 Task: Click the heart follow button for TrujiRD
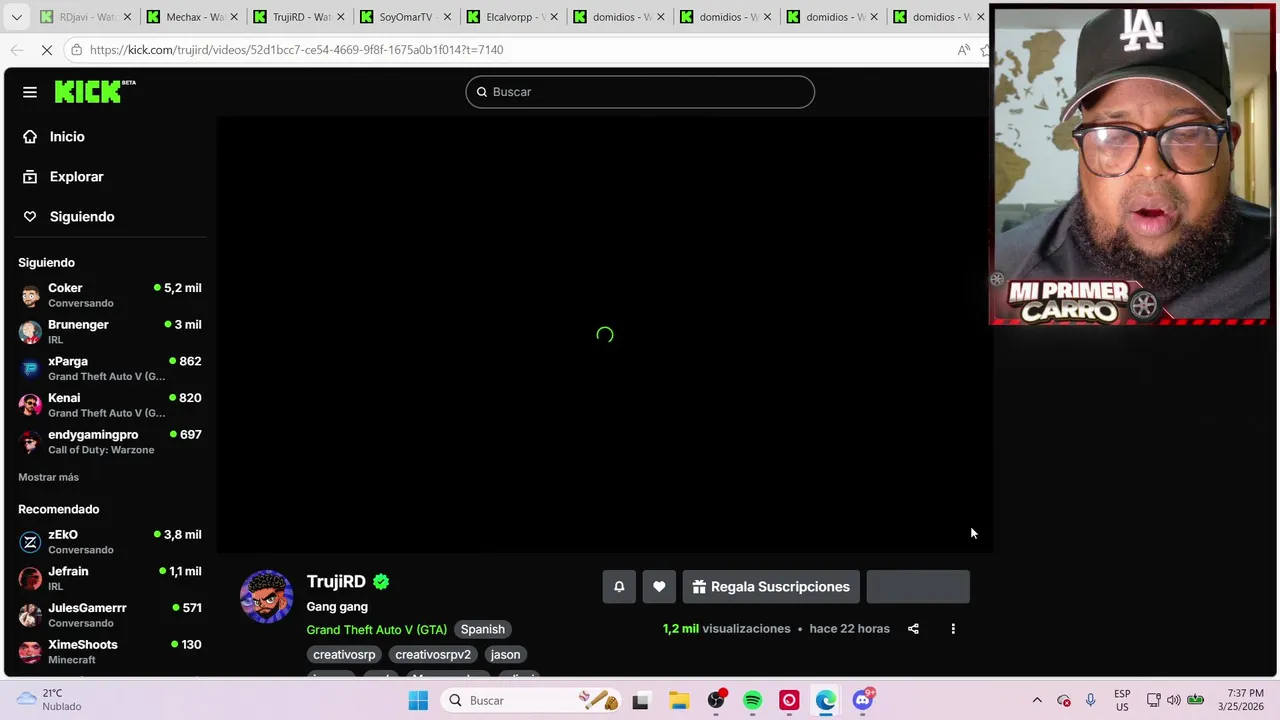coord(659,587)
